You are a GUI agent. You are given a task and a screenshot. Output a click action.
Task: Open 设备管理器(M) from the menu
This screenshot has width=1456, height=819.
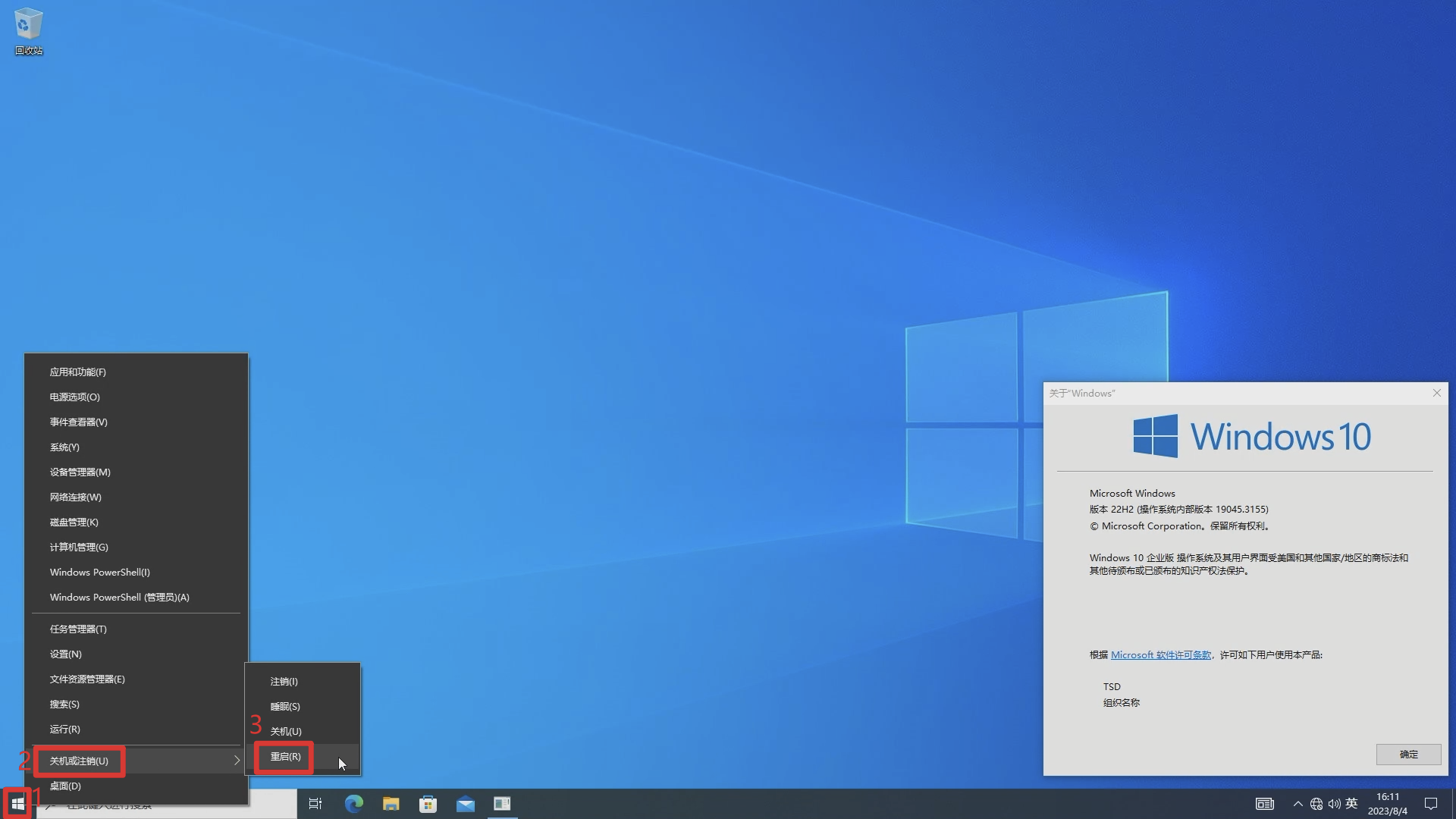[136, 472]
